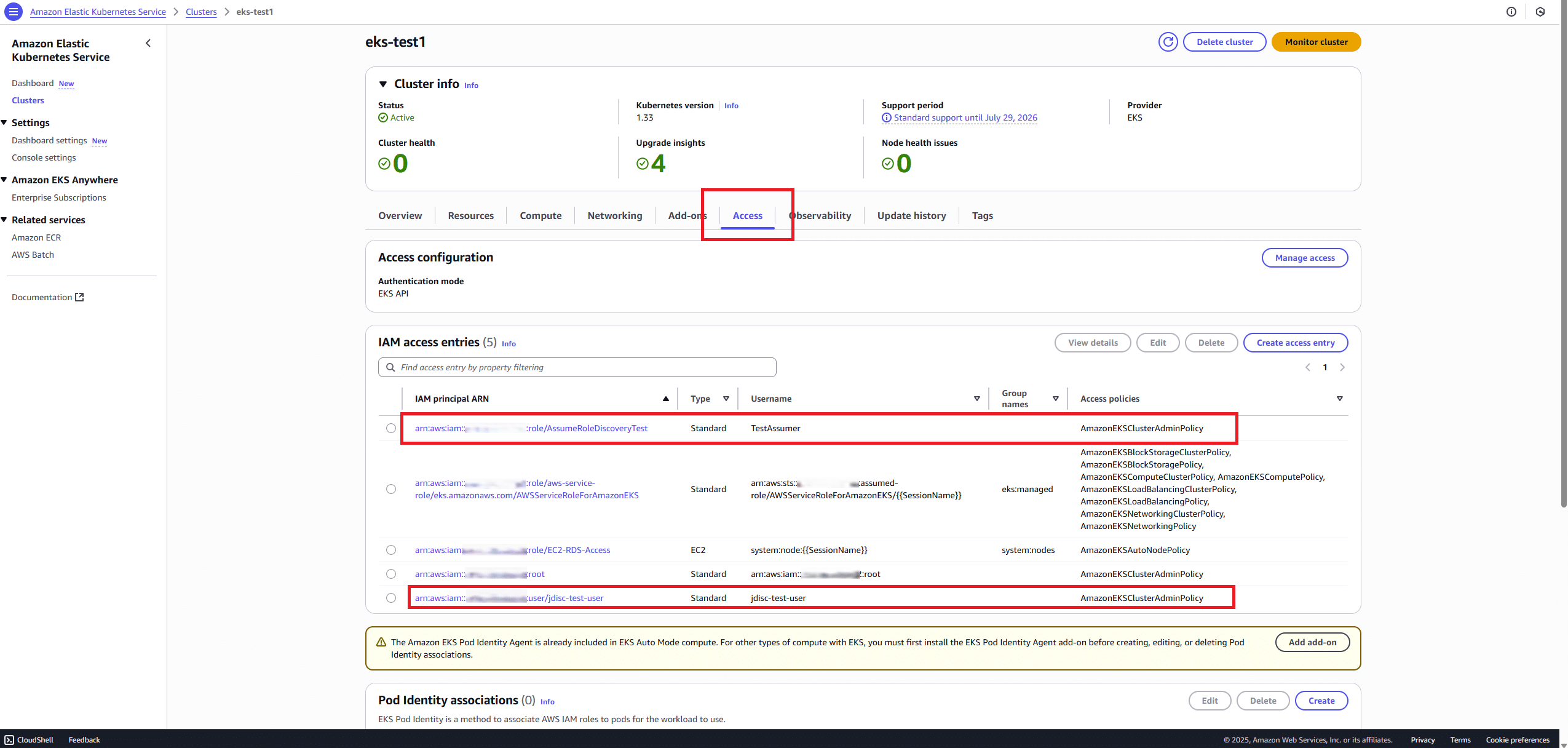
Task: Switch to the Observability tab
Action: [820, 215]
